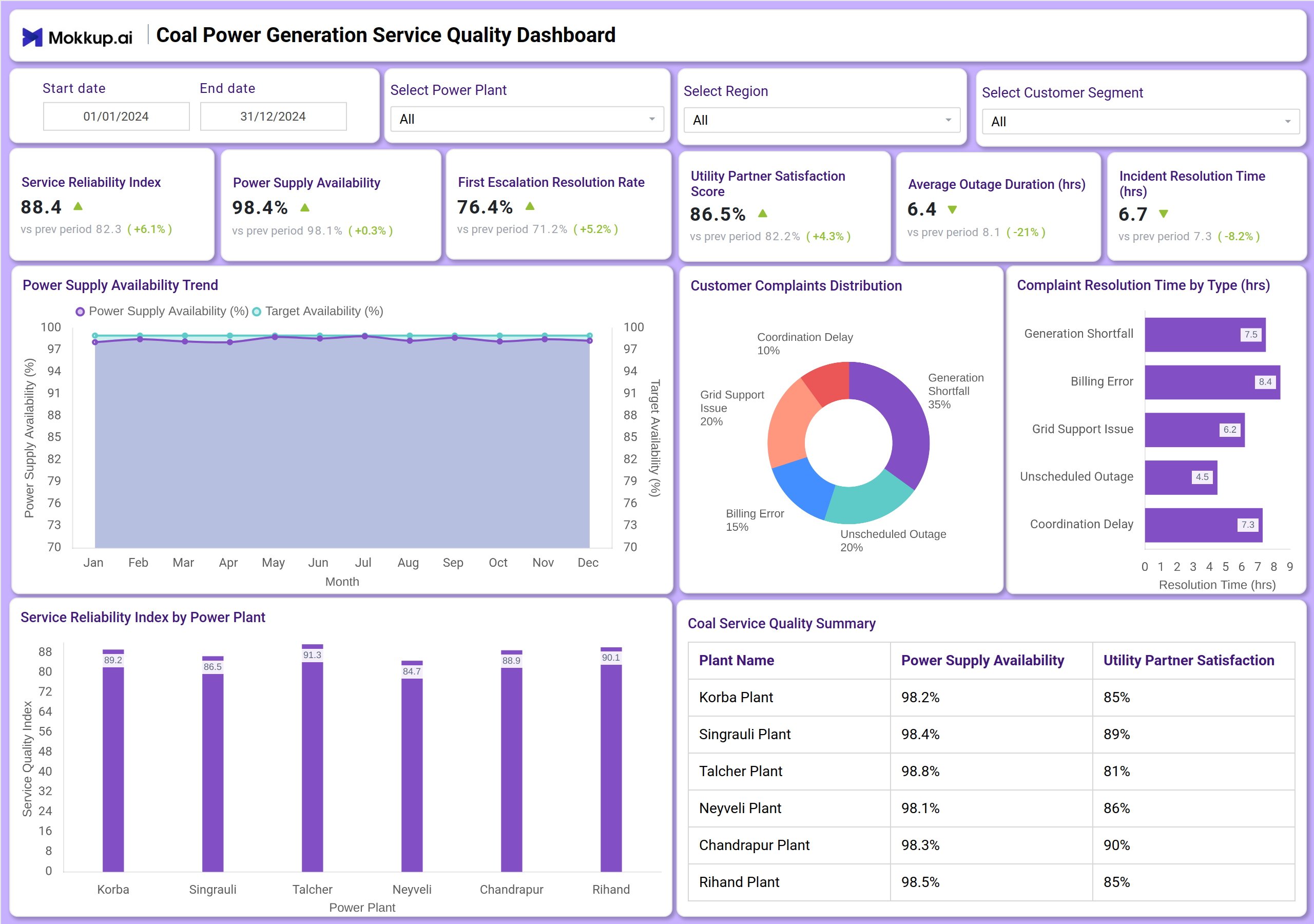Click the Jul data point on trend line
This screenshot has height=924, width=1314.
click(364, 337)
